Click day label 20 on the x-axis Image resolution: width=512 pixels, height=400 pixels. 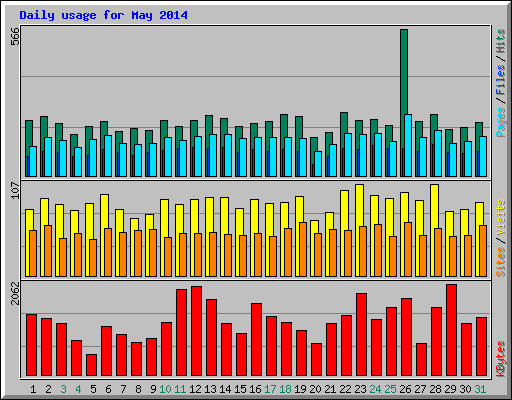315,389
